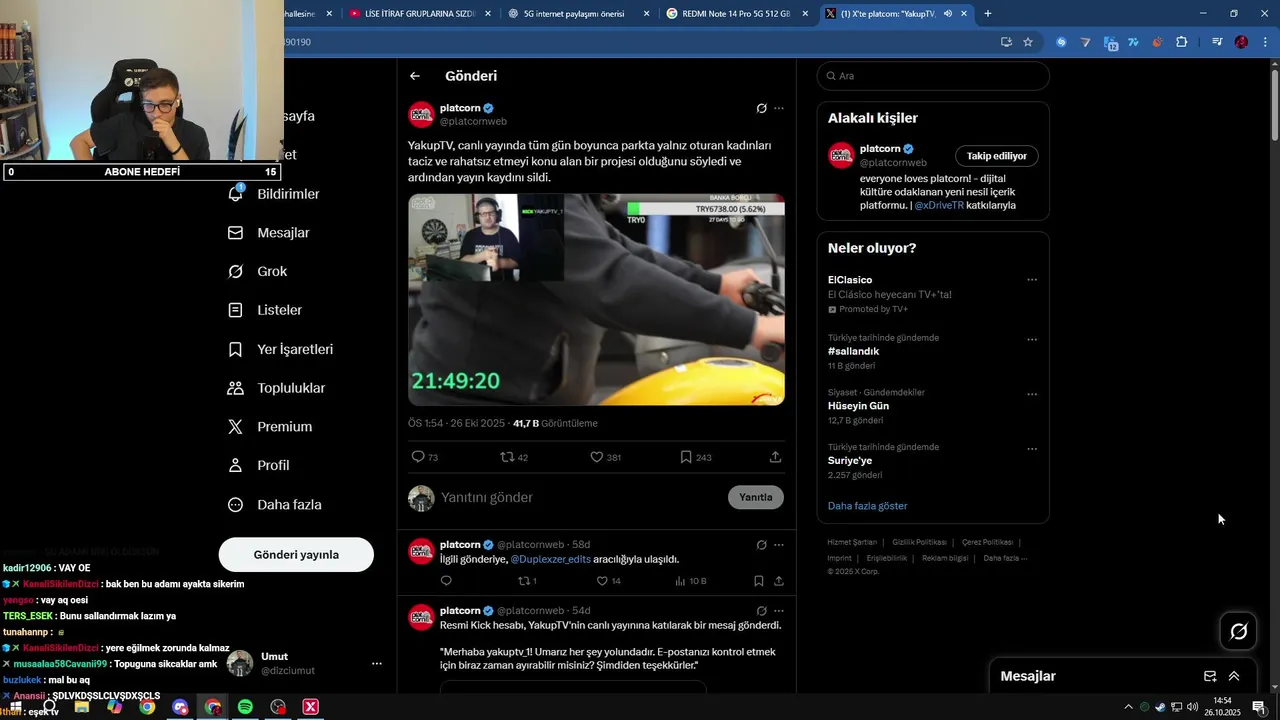Open Spotify from the taskbar
The width and height of the screenshot is (1280, 720).
tap(245, 707)
